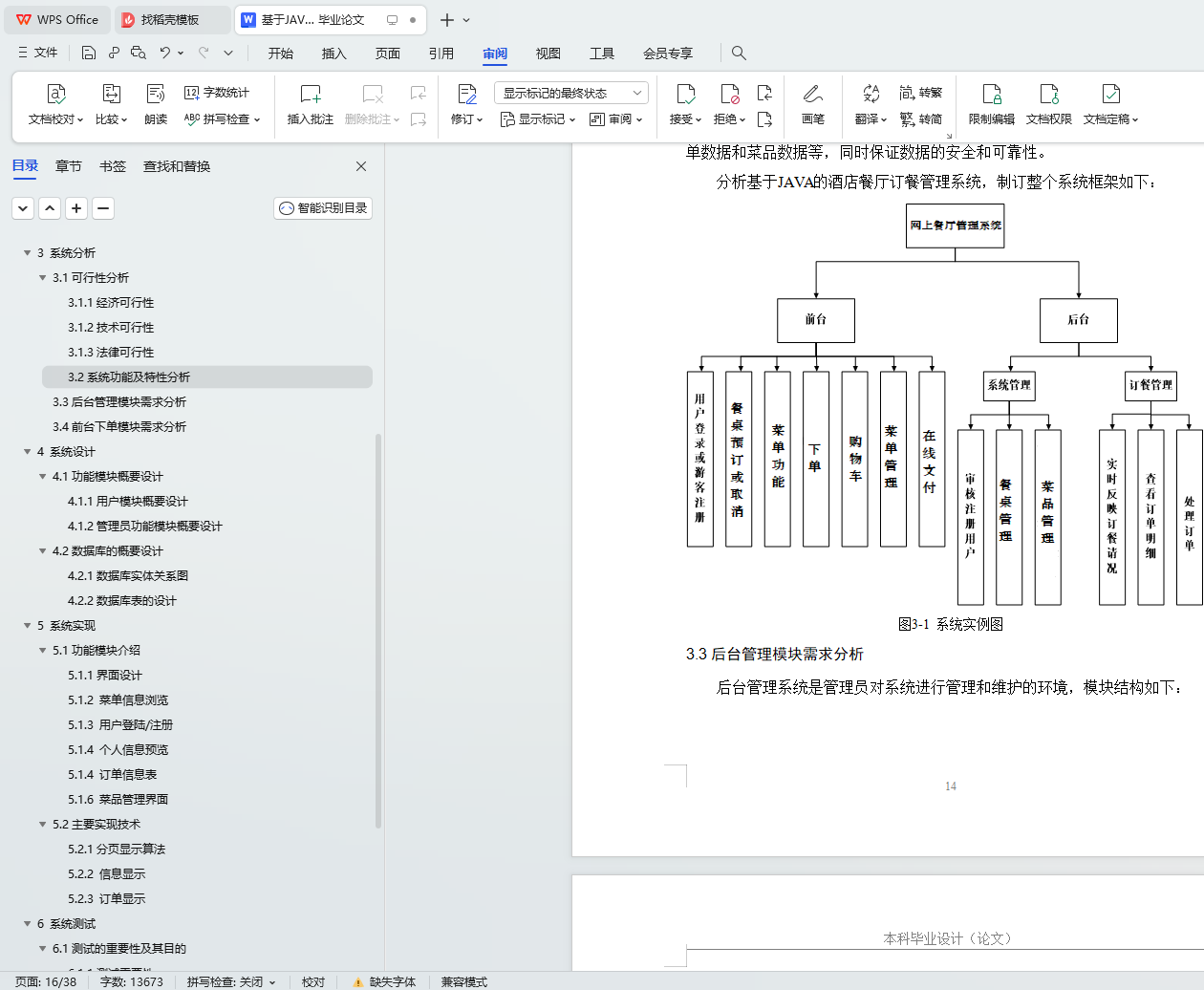Collapse the 3.1 可行性分析 node
1204x990 pixels.
click(43, 278)
